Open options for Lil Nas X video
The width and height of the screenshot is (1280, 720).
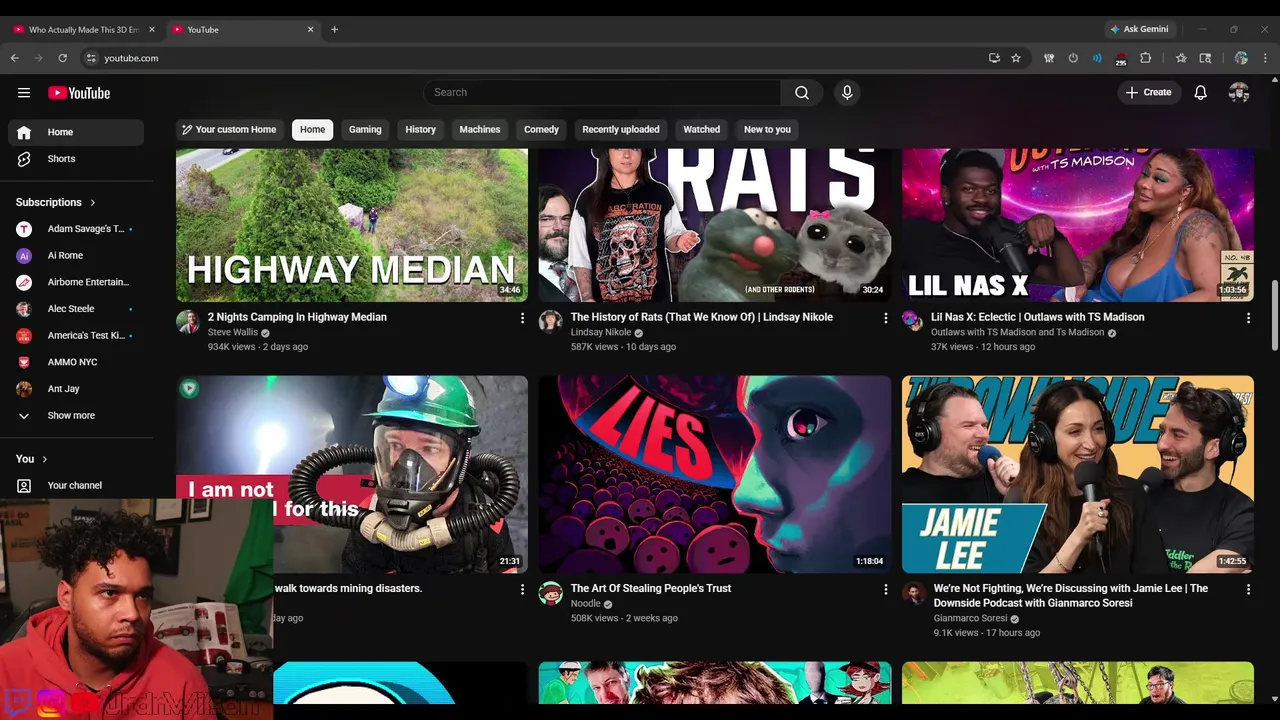[1248, 318]
